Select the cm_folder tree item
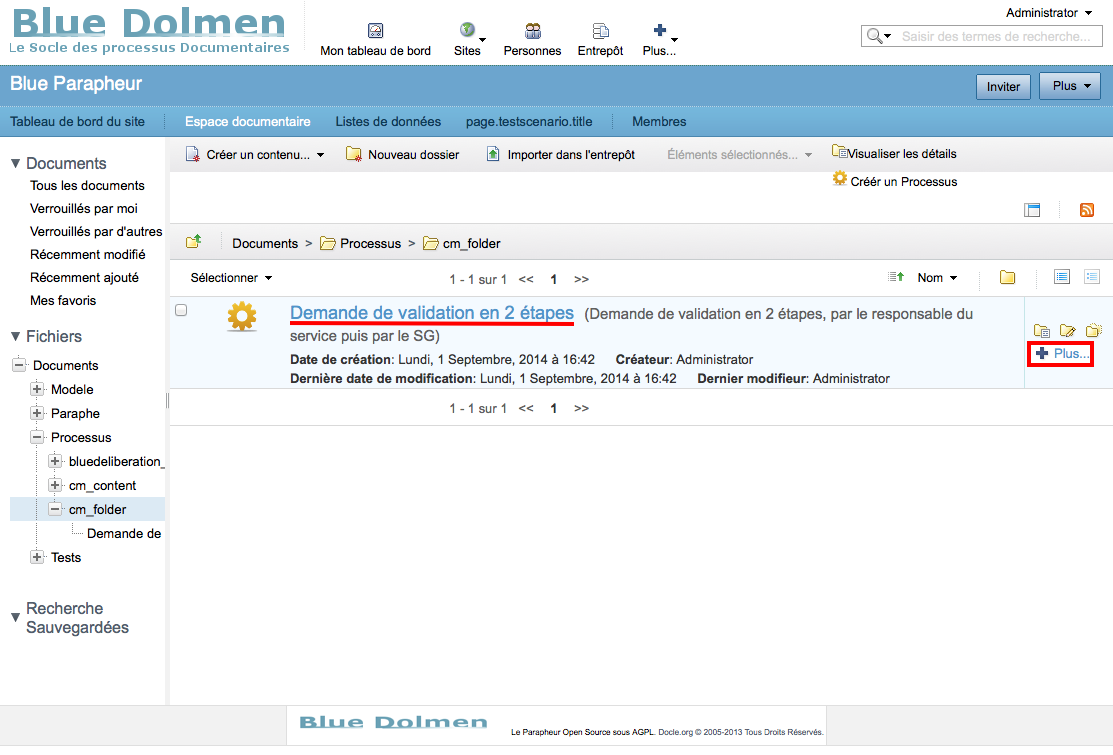The image size is (1113, 755). [x=97, y=509]
